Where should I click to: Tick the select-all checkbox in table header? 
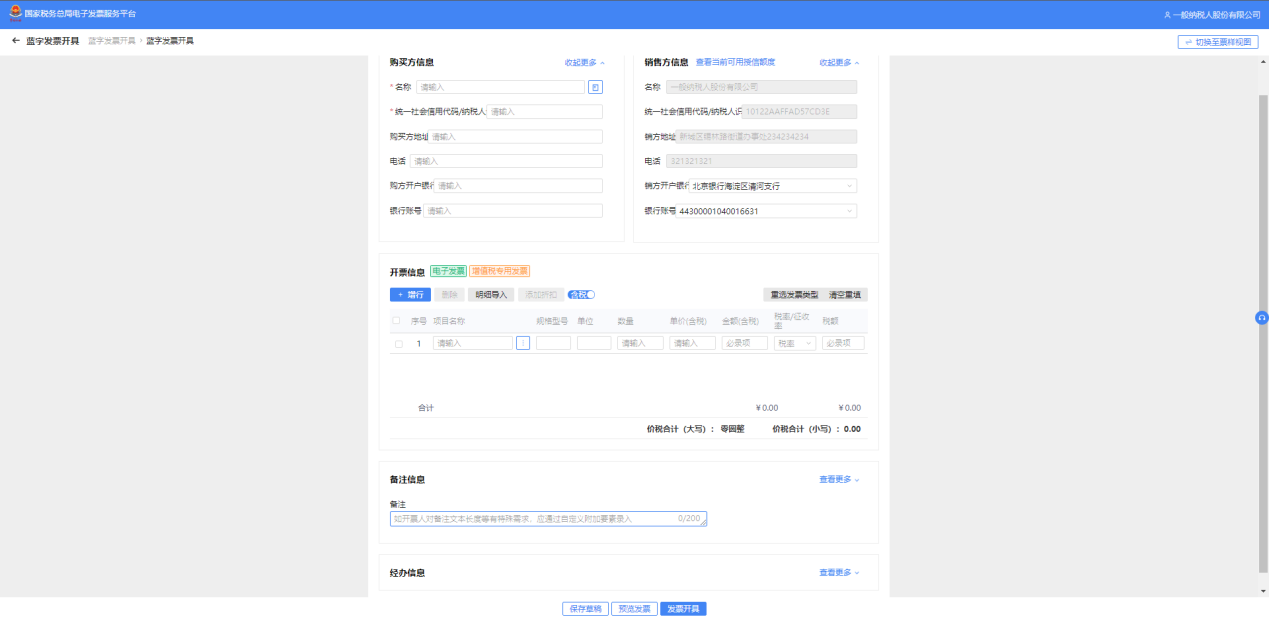pos(397,321)
